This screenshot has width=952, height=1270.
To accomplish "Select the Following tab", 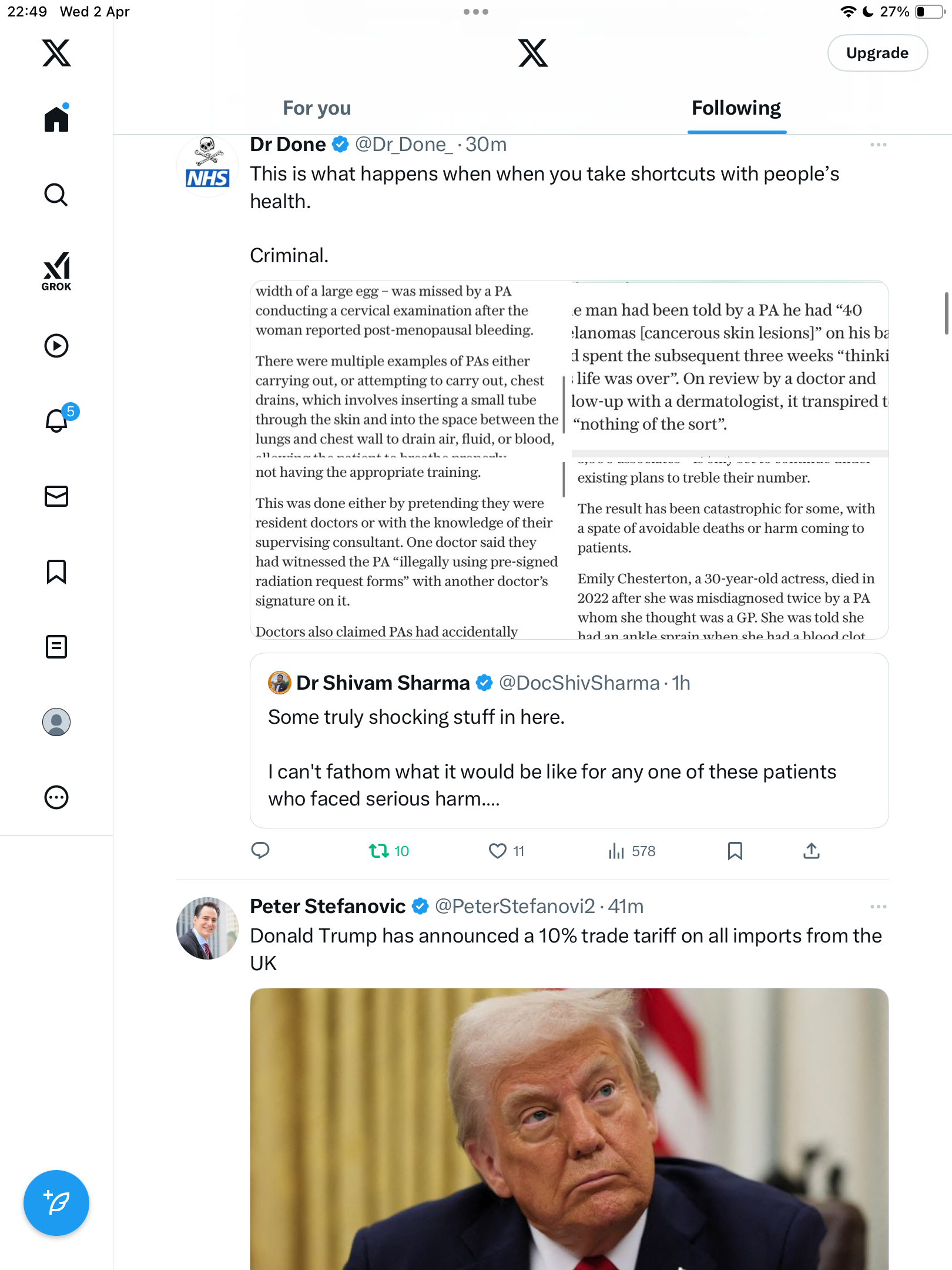I will click(736, 108).
